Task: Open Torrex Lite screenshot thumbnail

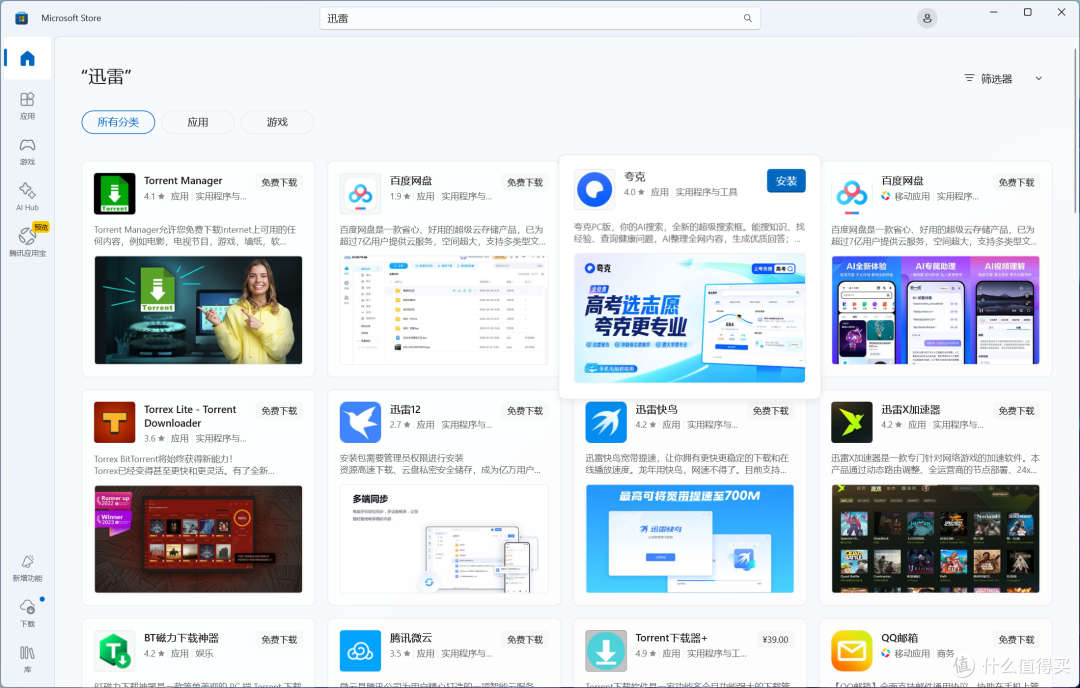Action: 198,539
